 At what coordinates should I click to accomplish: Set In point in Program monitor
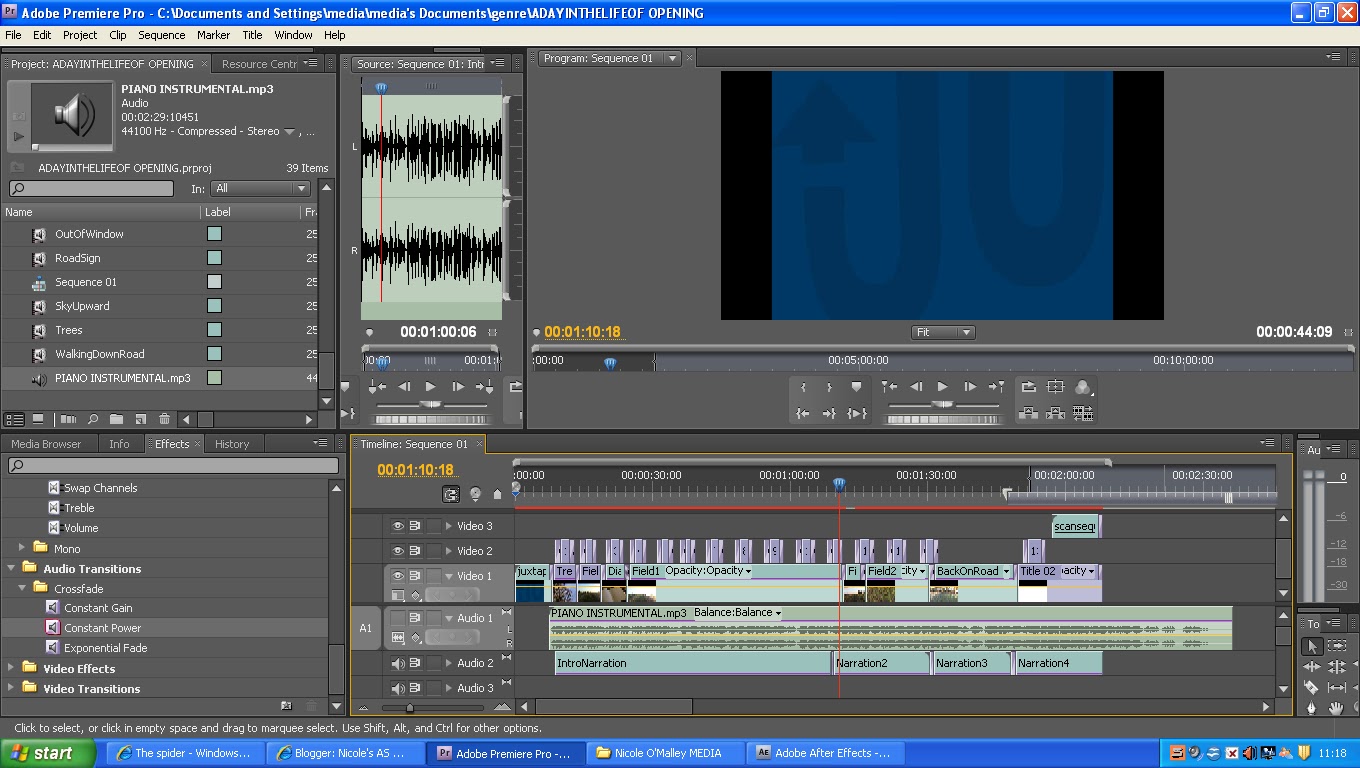(803, 387)
